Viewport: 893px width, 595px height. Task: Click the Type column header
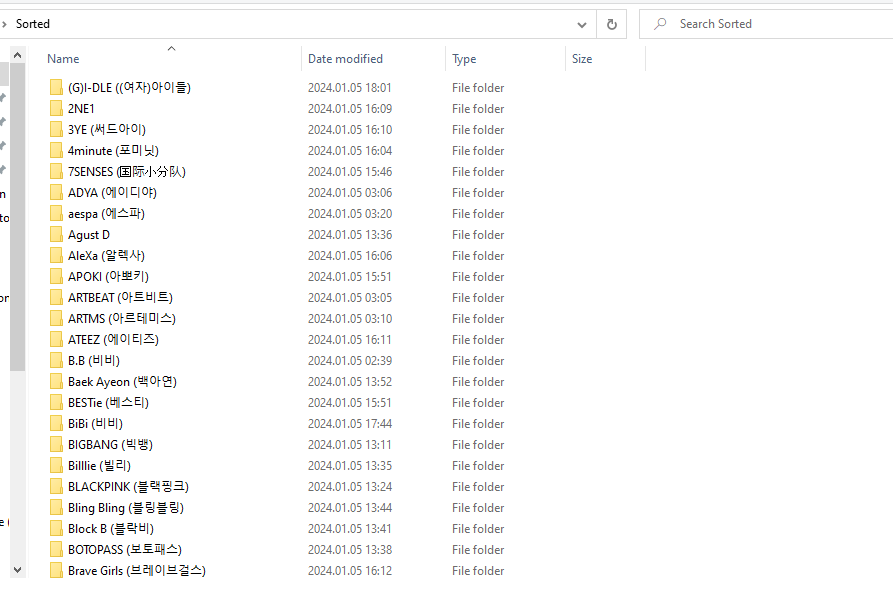[x=464, y=59]
